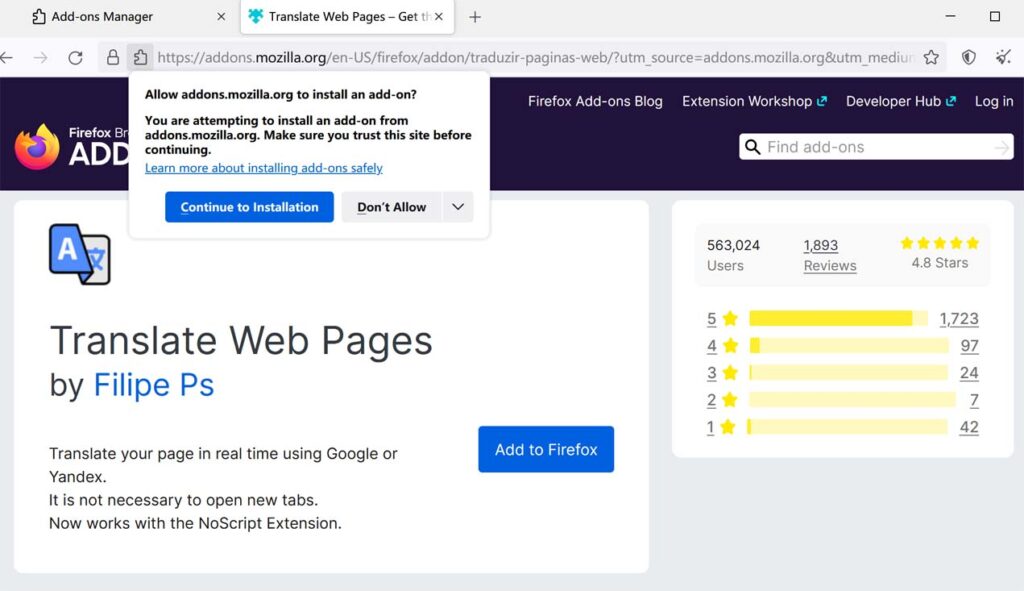
Task: Open a new tab with the plus button
Action: [x=475, y=17]
